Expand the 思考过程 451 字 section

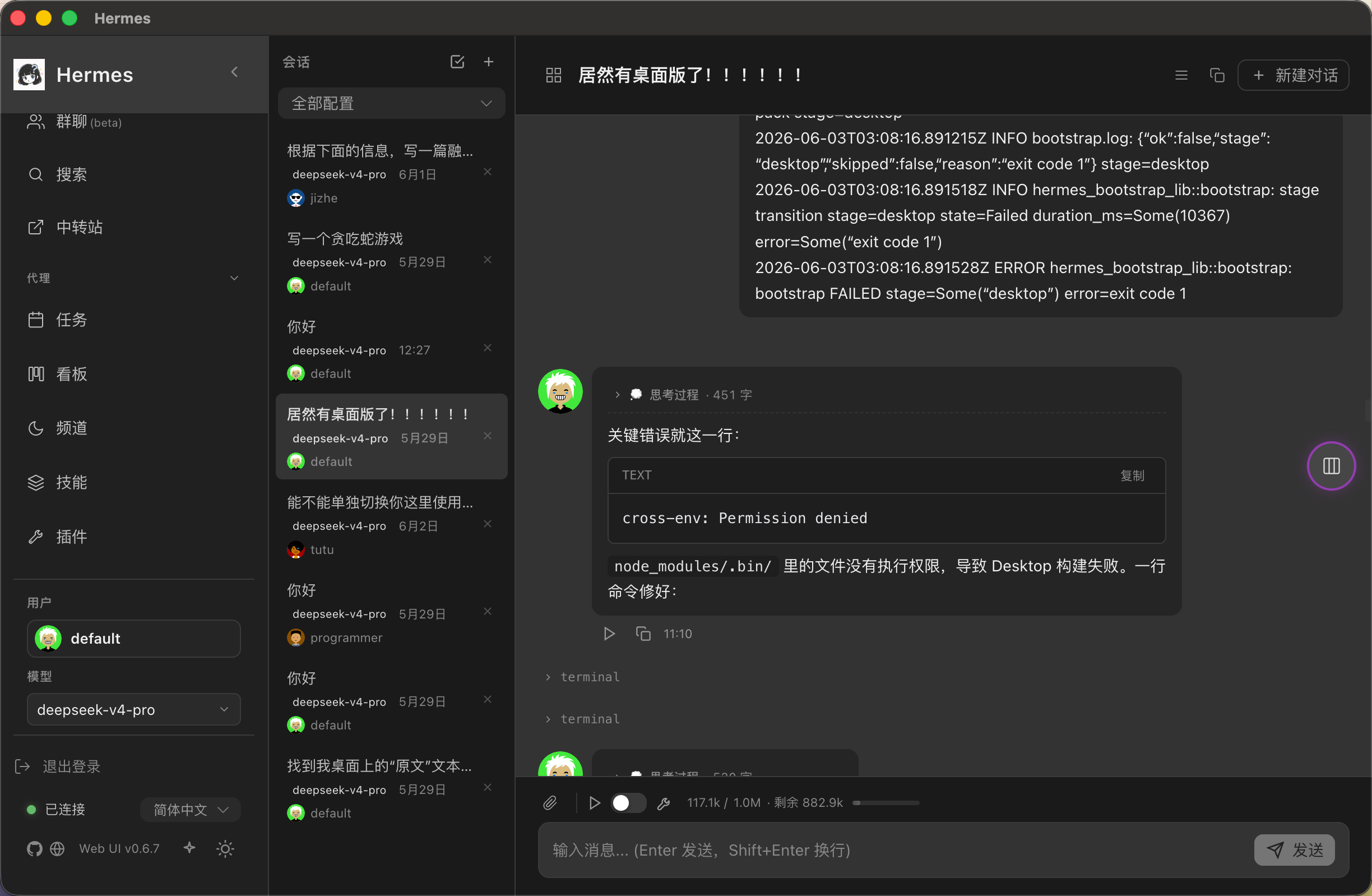tap(683, 395)
